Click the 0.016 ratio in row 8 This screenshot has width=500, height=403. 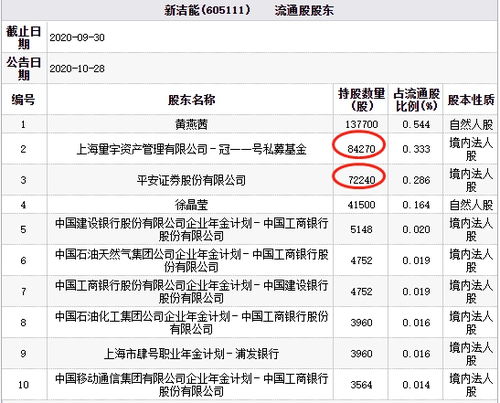(x=416, y=323)
